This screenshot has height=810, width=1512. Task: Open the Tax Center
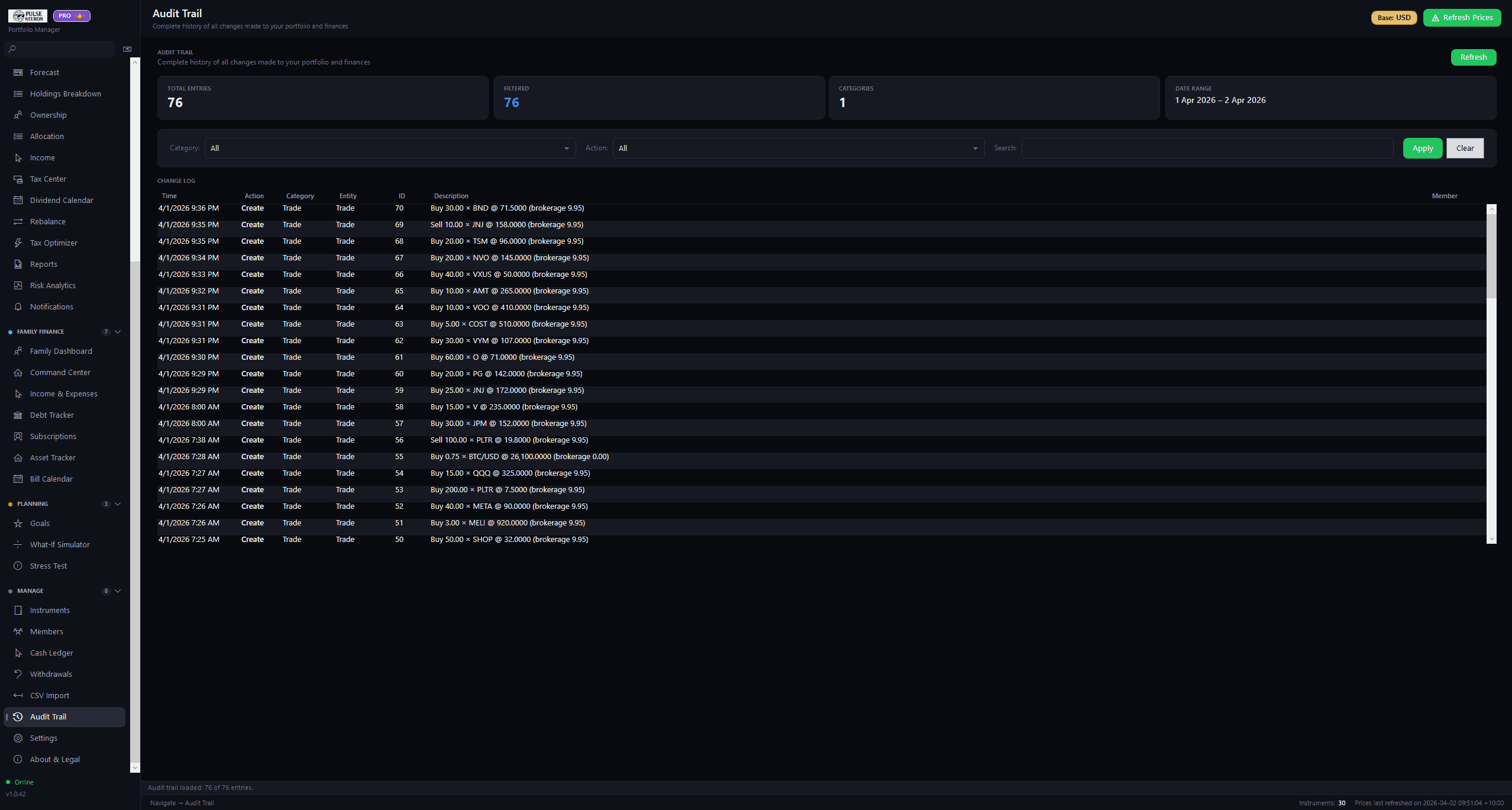[x=48, y=179]
